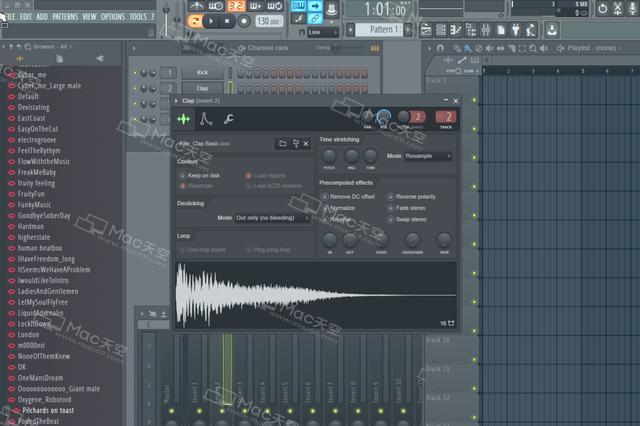
Task: Open the wrench miscellaneous settings tab
Action: tap(229, 119)
